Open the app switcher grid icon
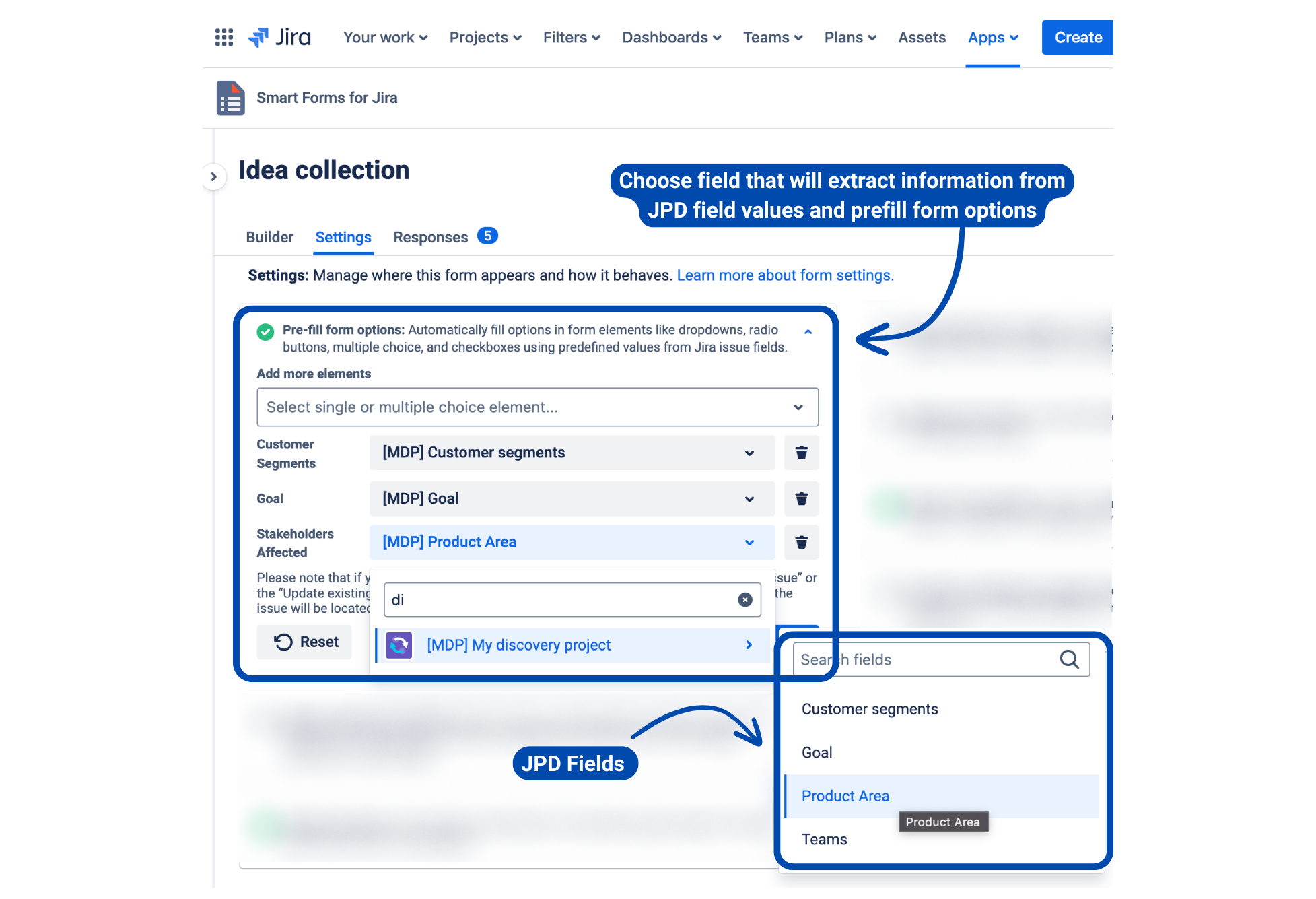Image resolution: width=1316 pixels, height=899 pixels. pyautogui.click(x=223, y=37)
